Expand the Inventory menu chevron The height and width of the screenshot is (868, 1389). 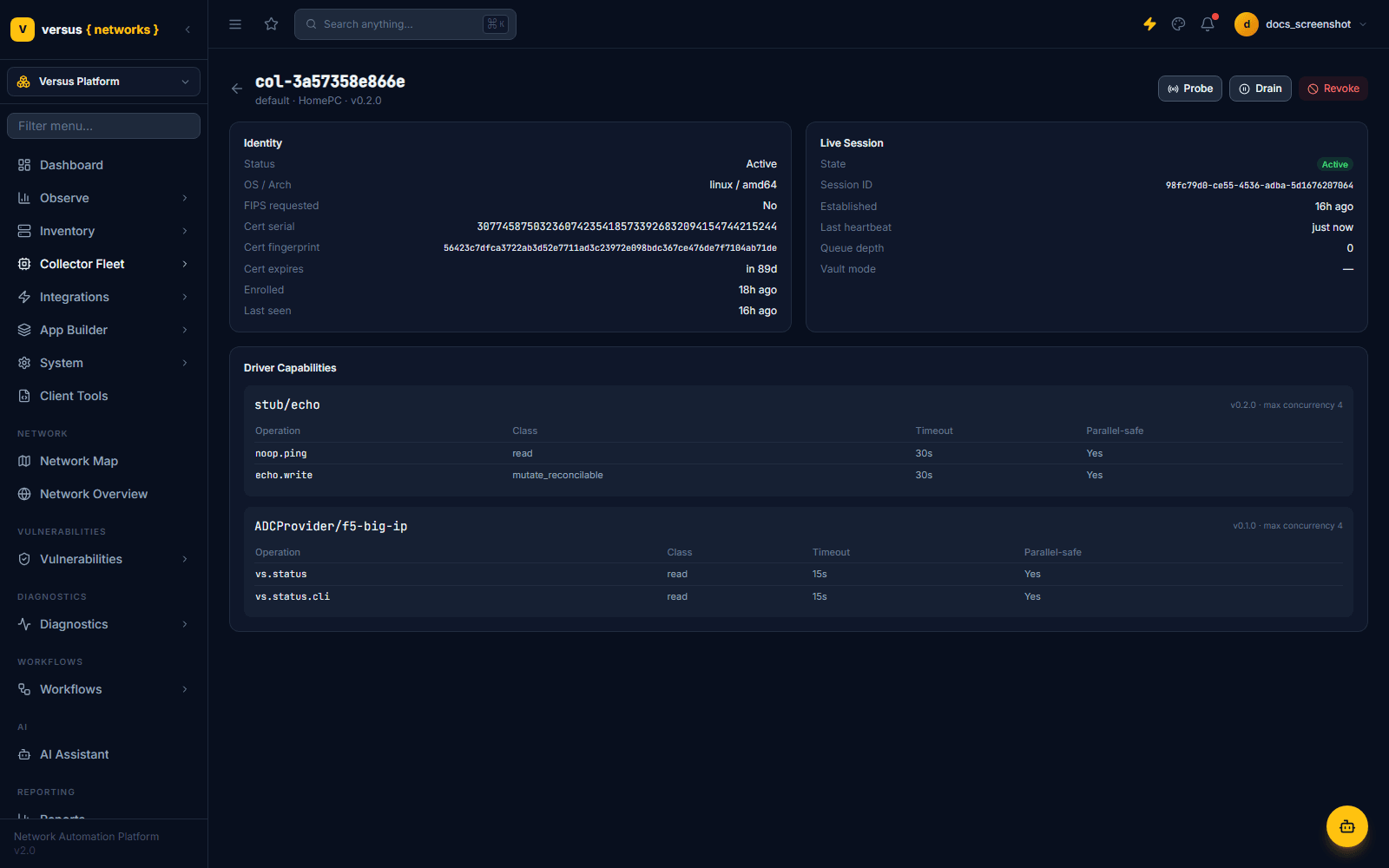(185, 231)
